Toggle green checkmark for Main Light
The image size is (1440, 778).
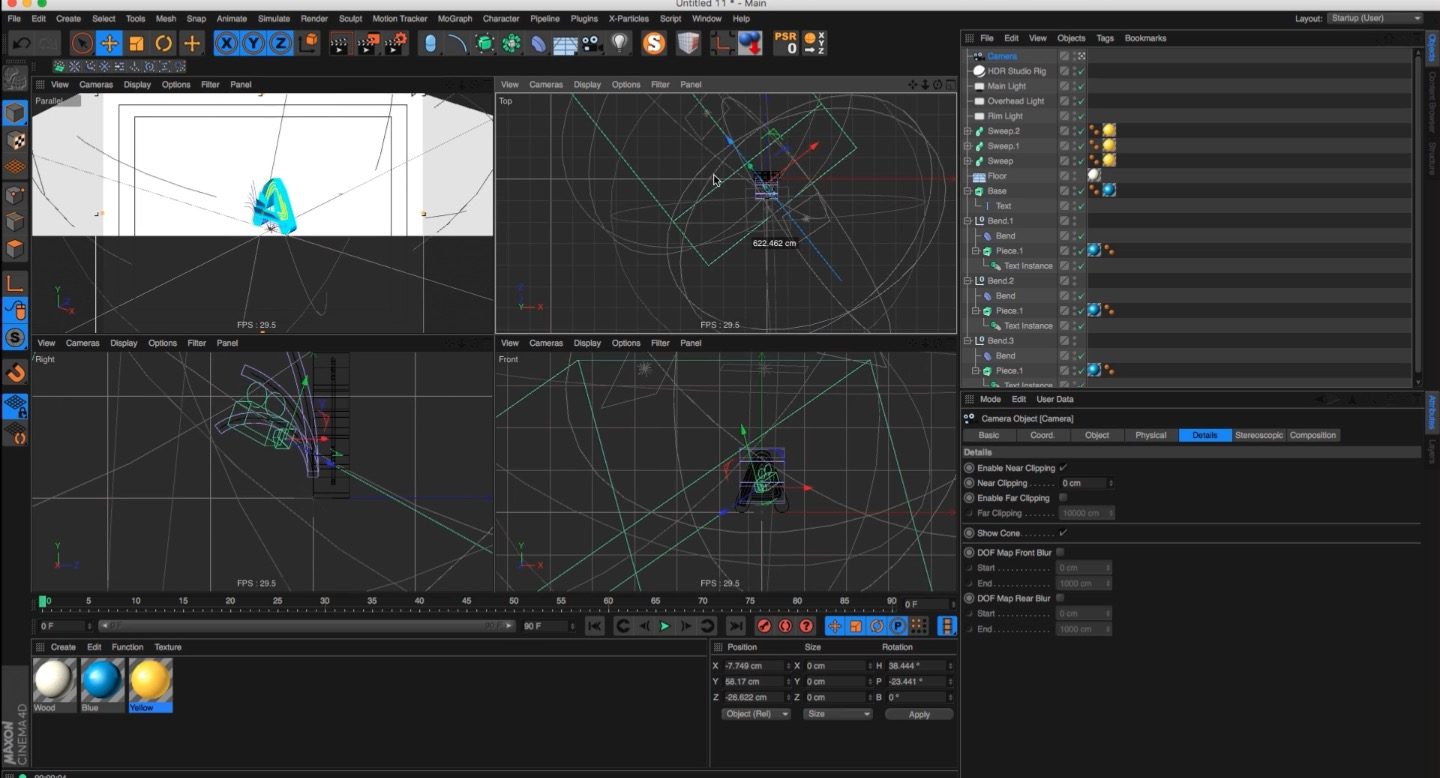[1082, 86]
